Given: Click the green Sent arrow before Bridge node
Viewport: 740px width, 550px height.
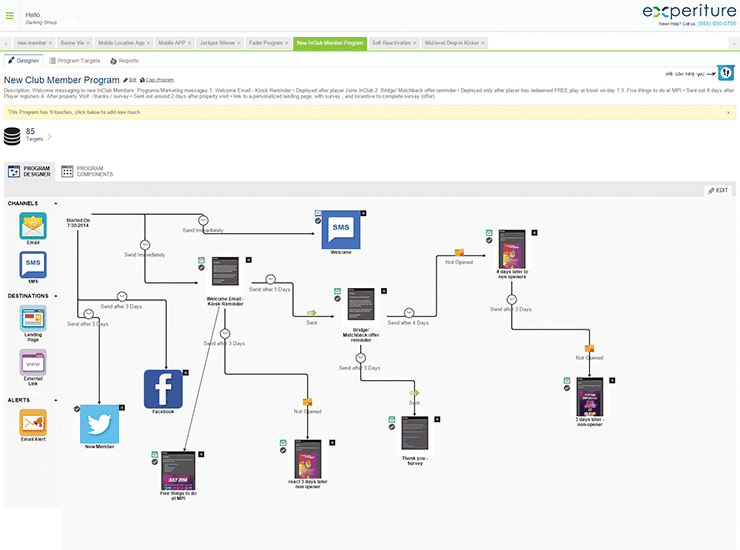Looking at the screenshot, I should pos(311,313).
